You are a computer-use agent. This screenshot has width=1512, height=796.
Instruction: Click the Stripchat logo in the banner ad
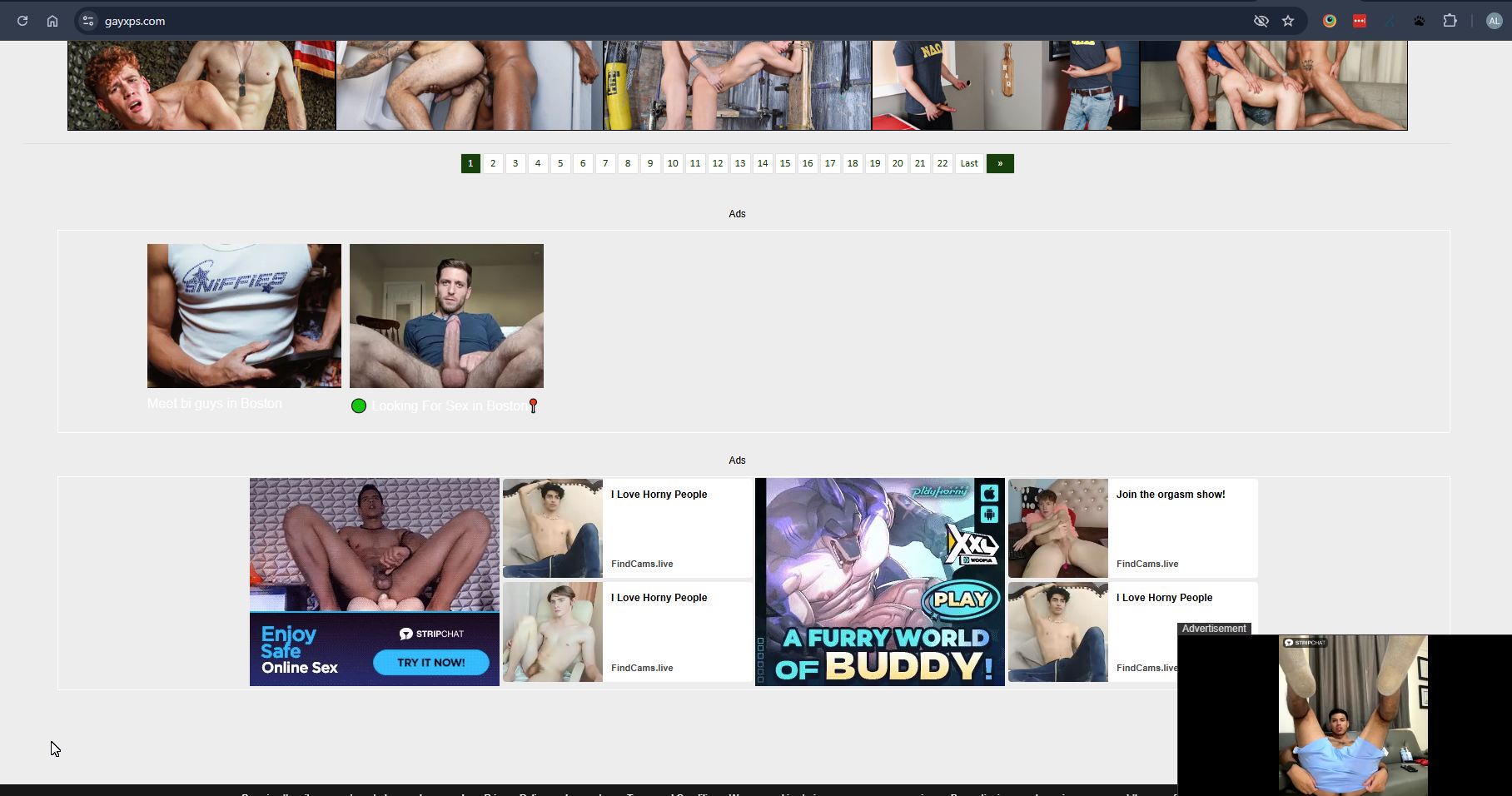tap(431, 634)
